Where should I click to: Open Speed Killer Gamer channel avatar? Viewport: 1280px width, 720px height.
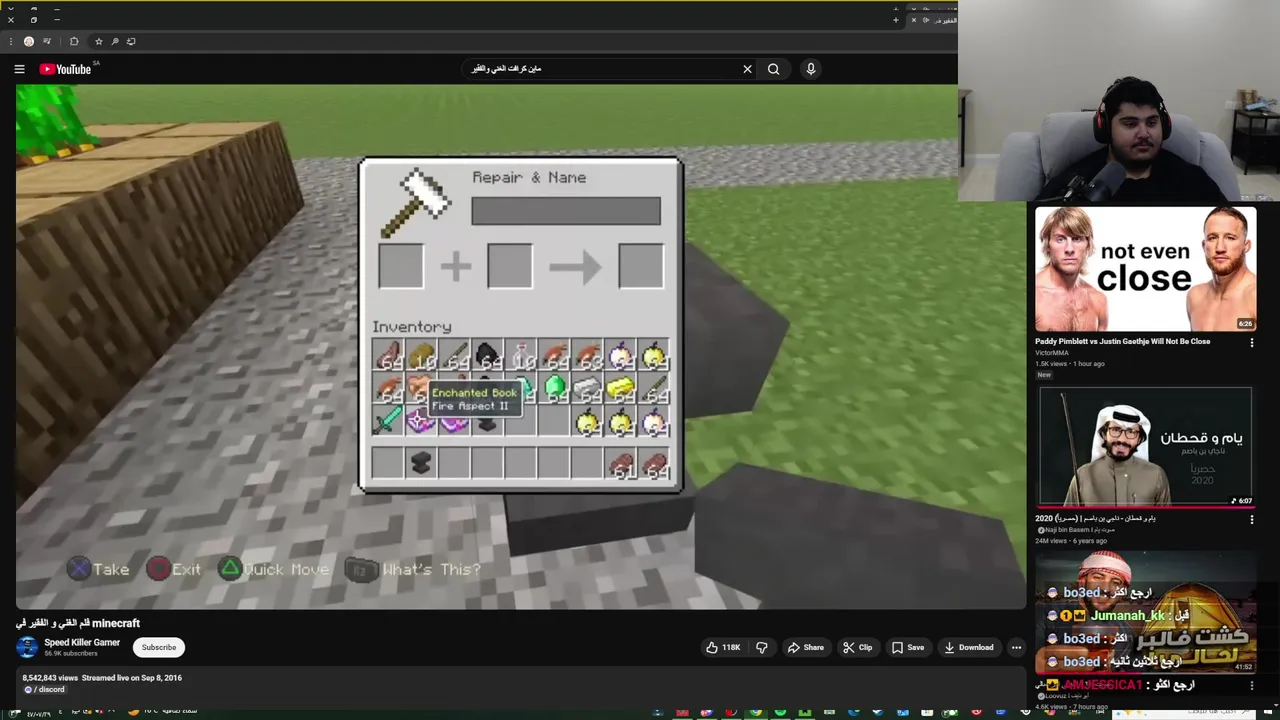tap(27, 647)
